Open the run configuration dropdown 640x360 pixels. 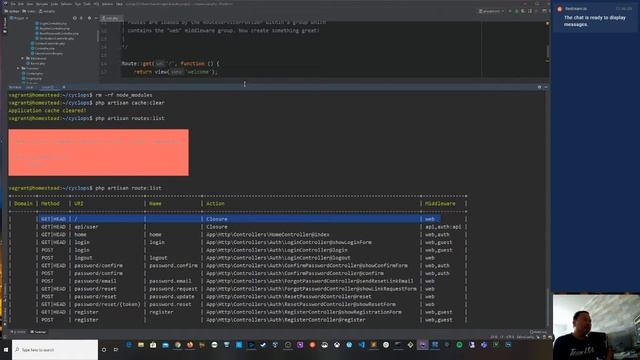pos(491,11)
